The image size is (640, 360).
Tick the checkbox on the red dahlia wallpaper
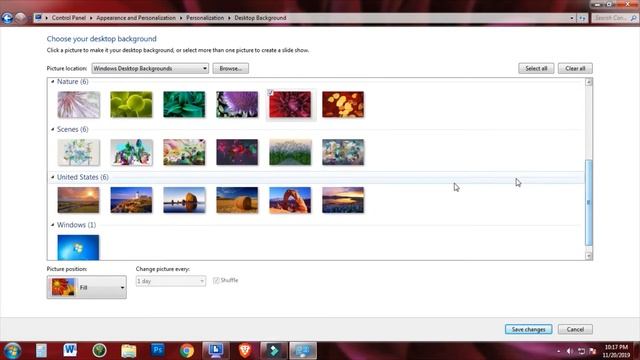(x=270, y=93)
